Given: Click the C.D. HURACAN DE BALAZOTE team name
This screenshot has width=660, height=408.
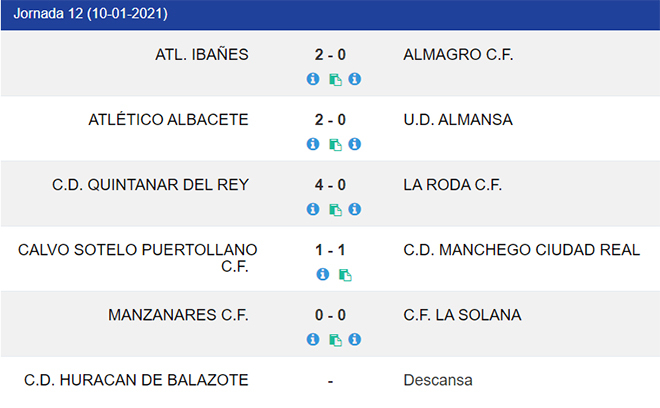Looking at the screenshot, I should click(x=136, y=380).
